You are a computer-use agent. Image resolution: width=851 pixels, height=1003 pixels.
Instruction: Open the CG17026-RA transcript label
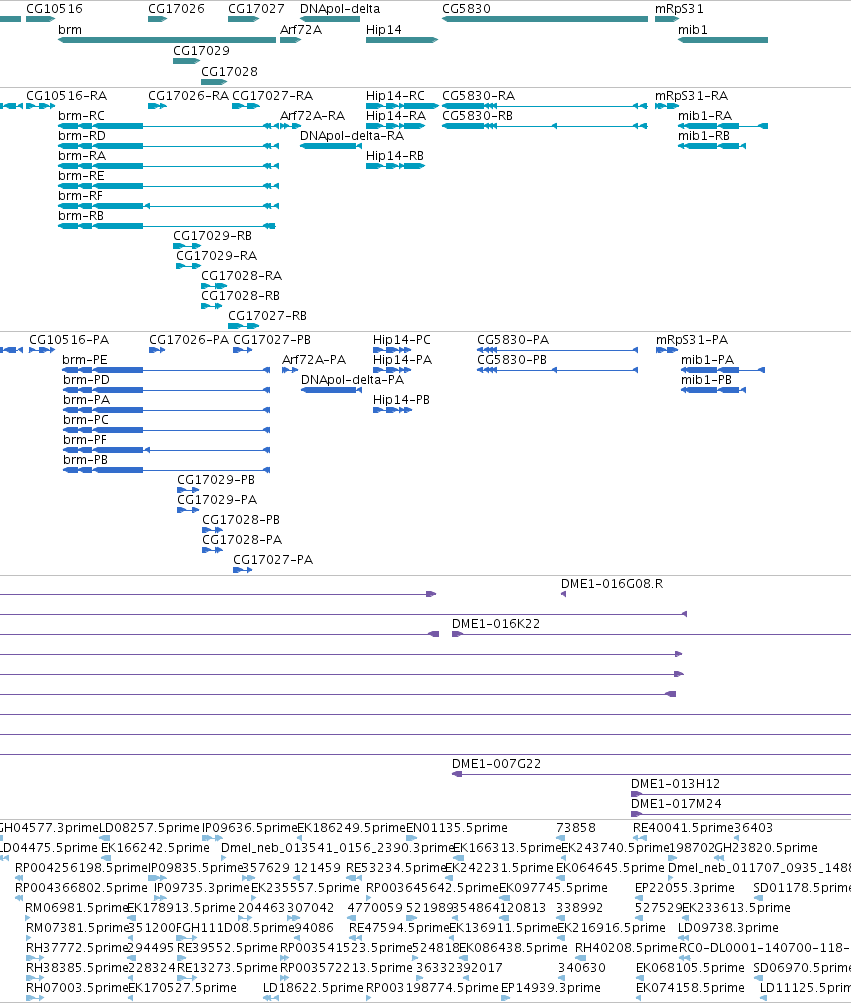coord(188,96)
